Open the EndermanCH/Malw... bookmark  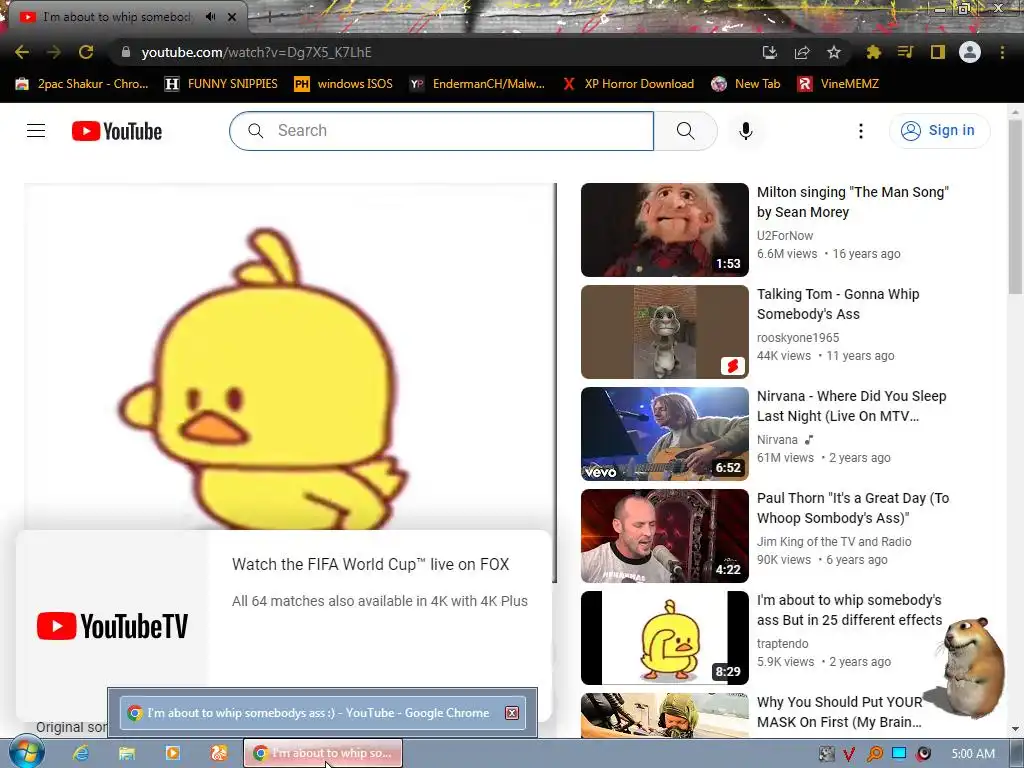pos(477,84)
